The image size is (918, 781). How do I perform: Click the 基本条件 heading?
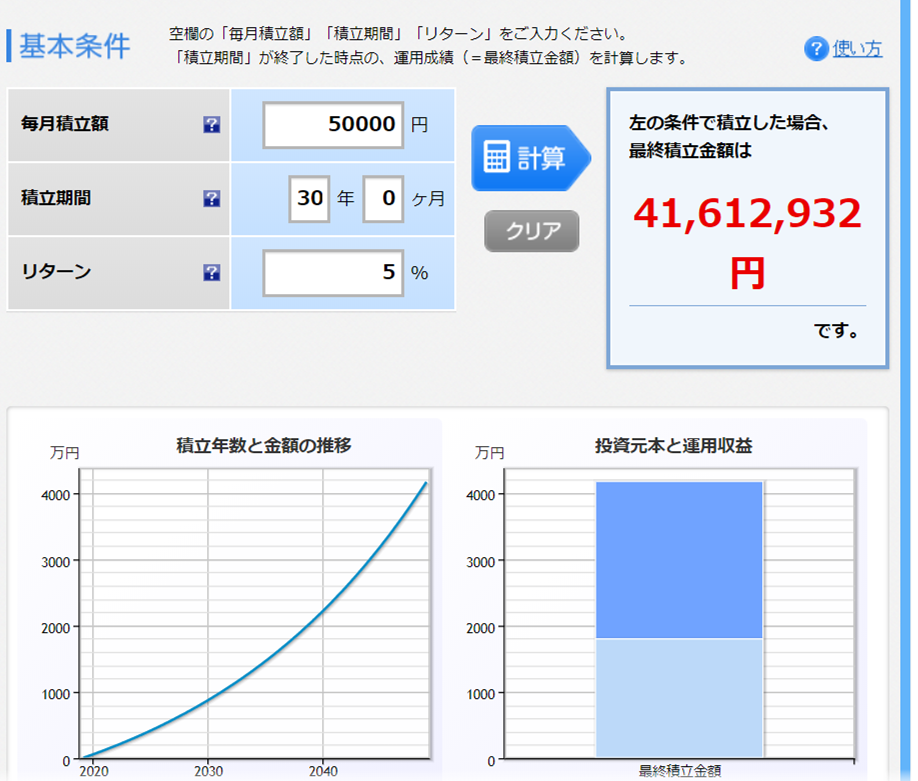[74, 46]
